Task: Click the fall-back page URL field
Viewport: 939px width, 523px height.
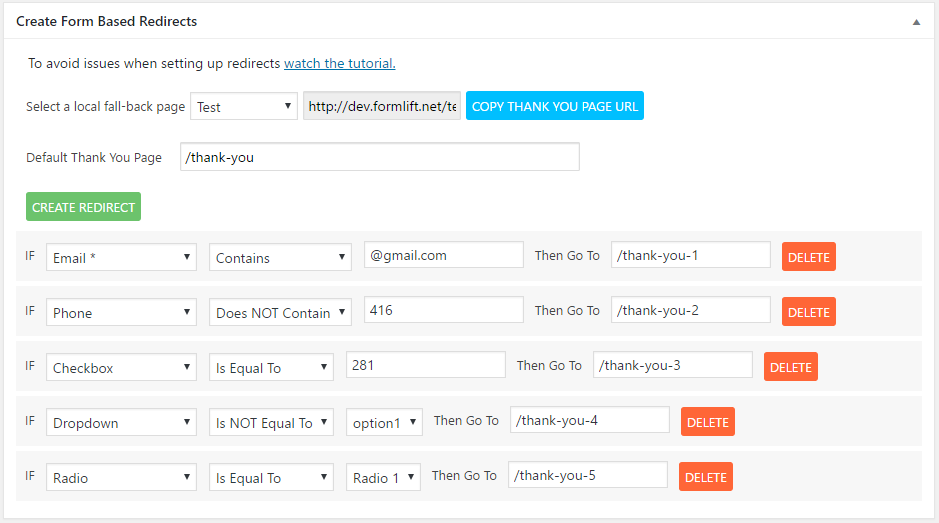Action: [x=382, y=106]
